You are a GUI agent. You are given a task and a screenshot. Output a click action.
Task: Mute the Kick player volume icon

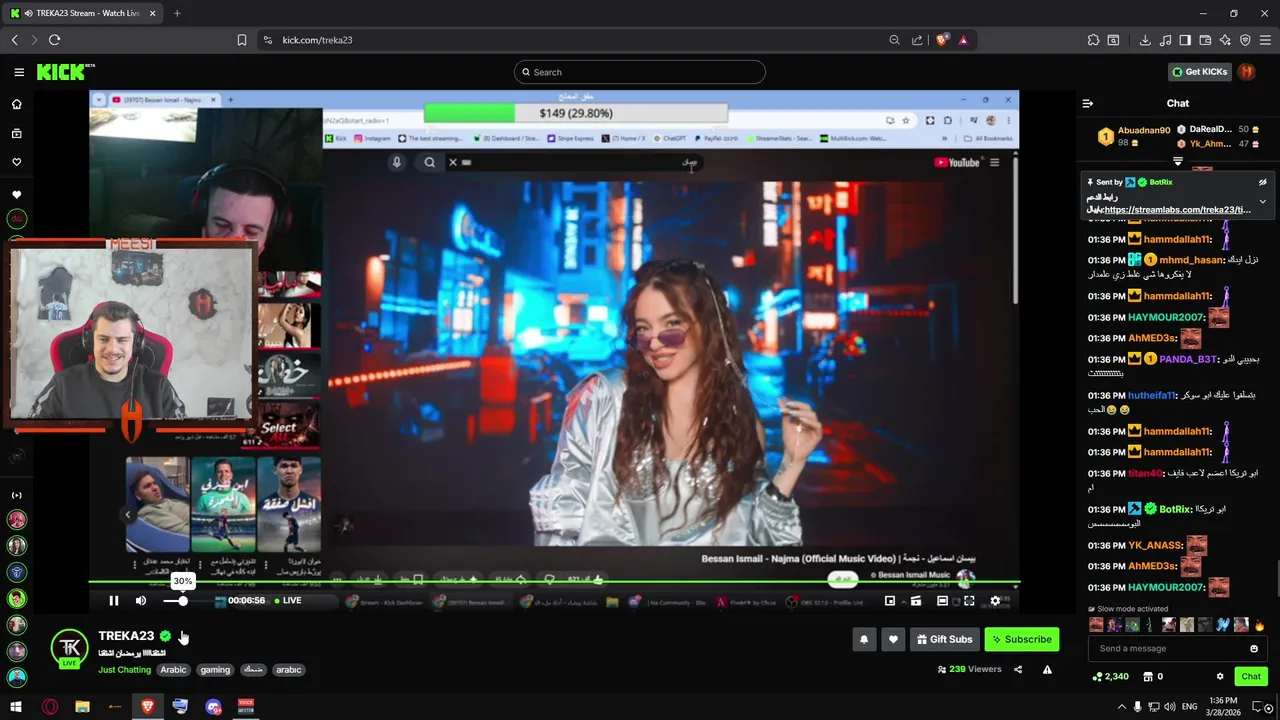point(141,601)
